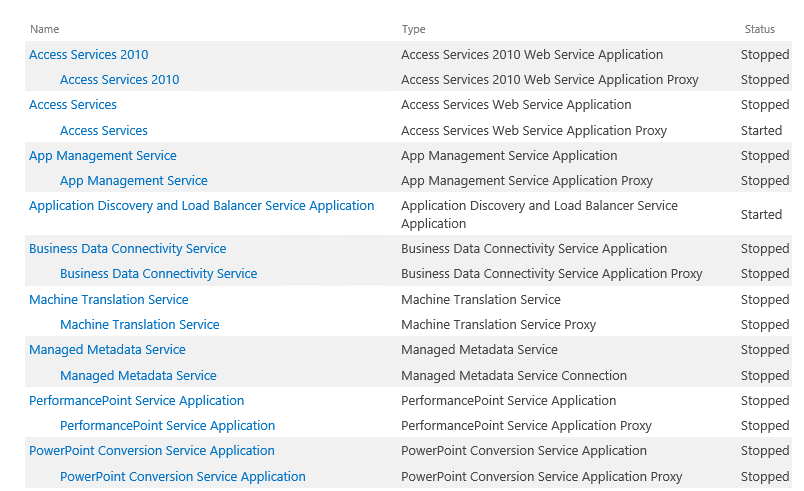Click the indented Access Services proxy link

coord(103,131)
